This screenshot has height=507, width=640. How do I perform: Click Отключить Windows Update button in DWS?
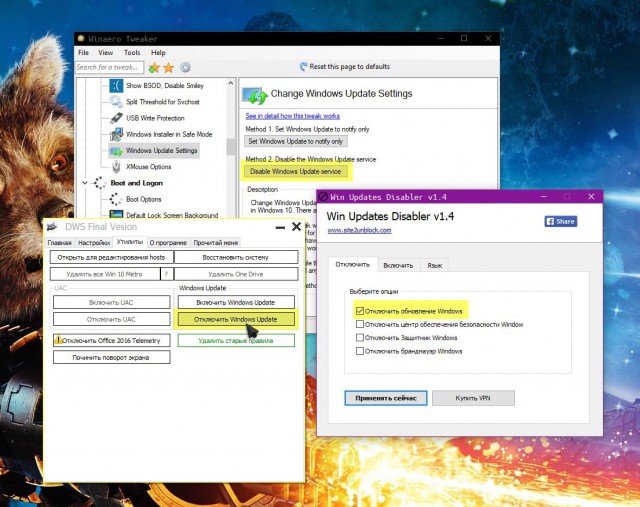pos(236,319)
